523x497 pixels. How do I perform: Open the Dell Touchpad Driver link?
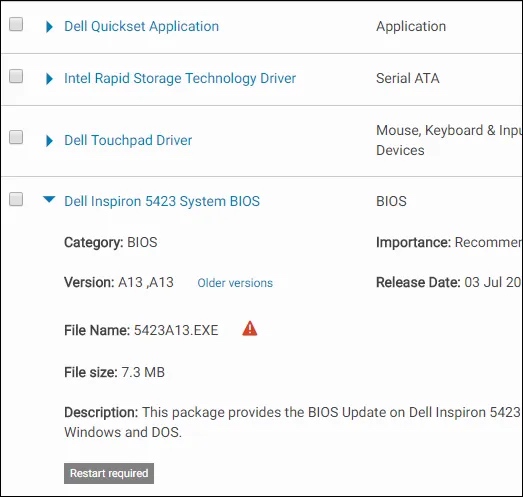pyautogui.click(x=128, y=140)
